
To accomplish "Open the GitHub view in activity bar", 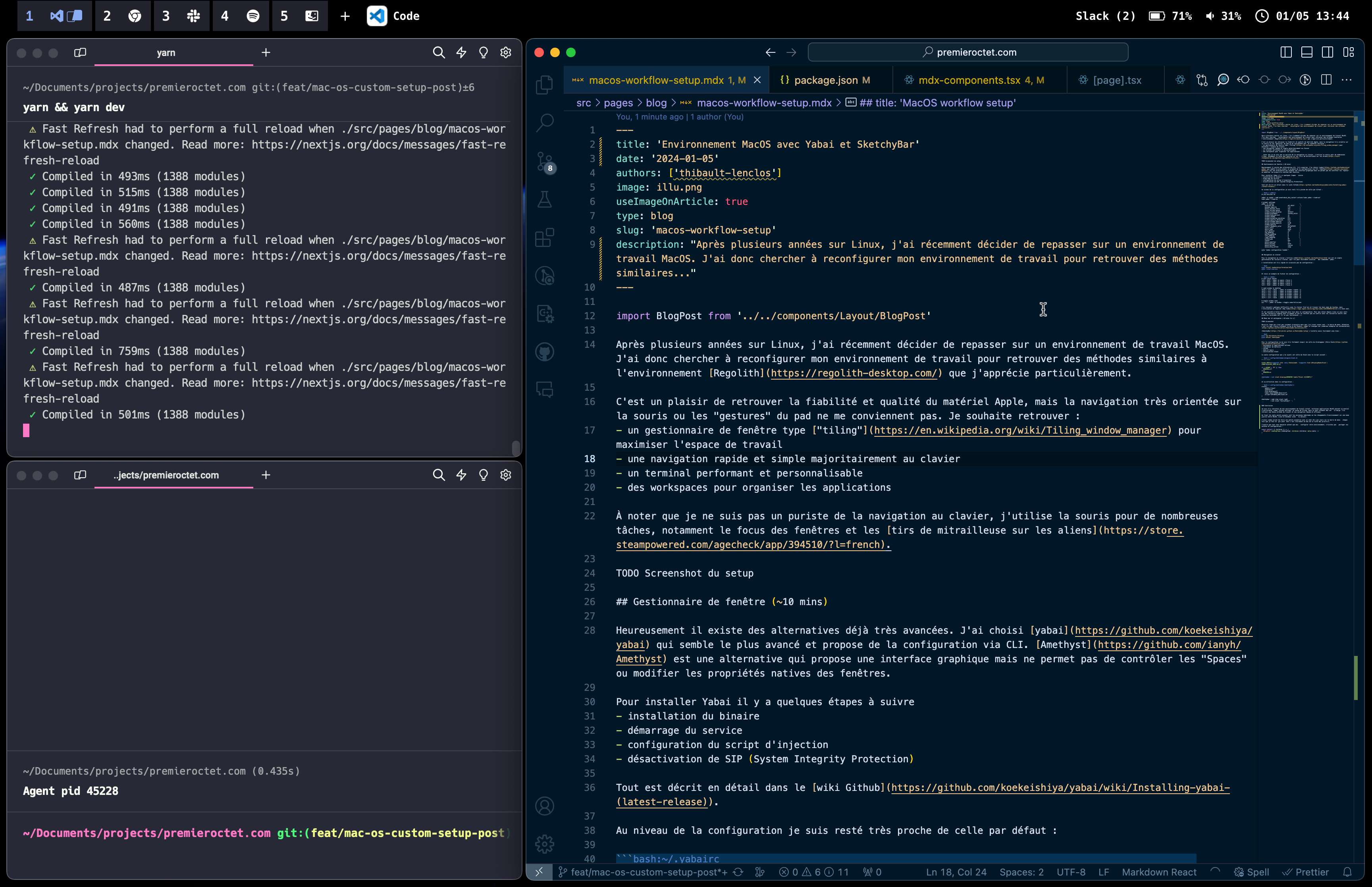I will tap(544, 351).
